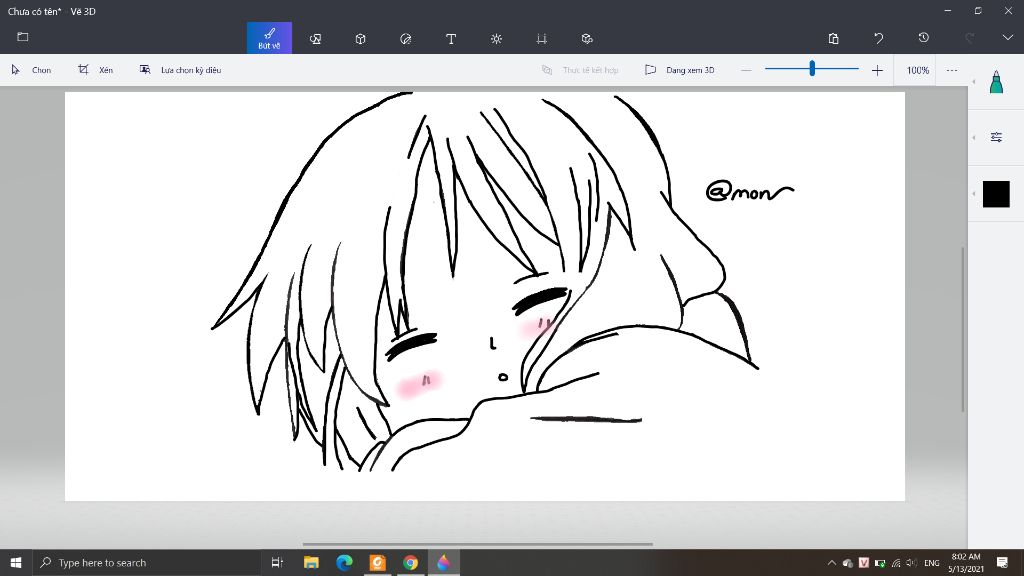
Task: Click the vertical canvas scrollbar
Action: tap(963, 330)
